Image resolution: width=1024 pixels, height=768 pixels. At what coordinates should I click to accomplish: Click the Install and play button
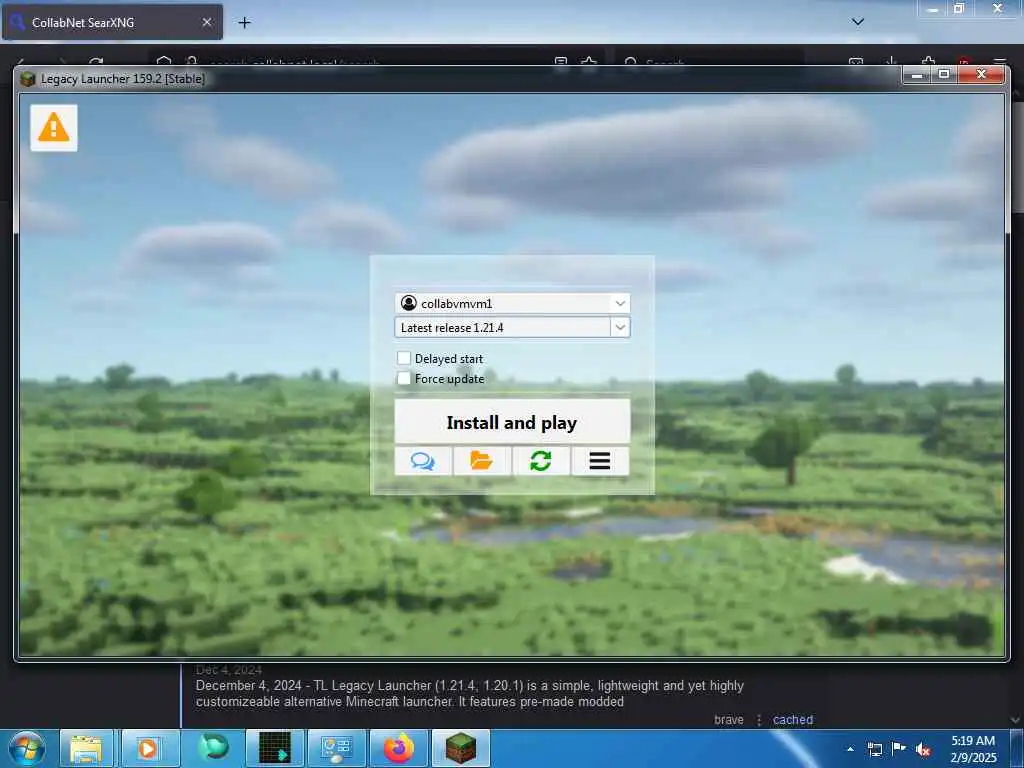click(x=512, y=422)
